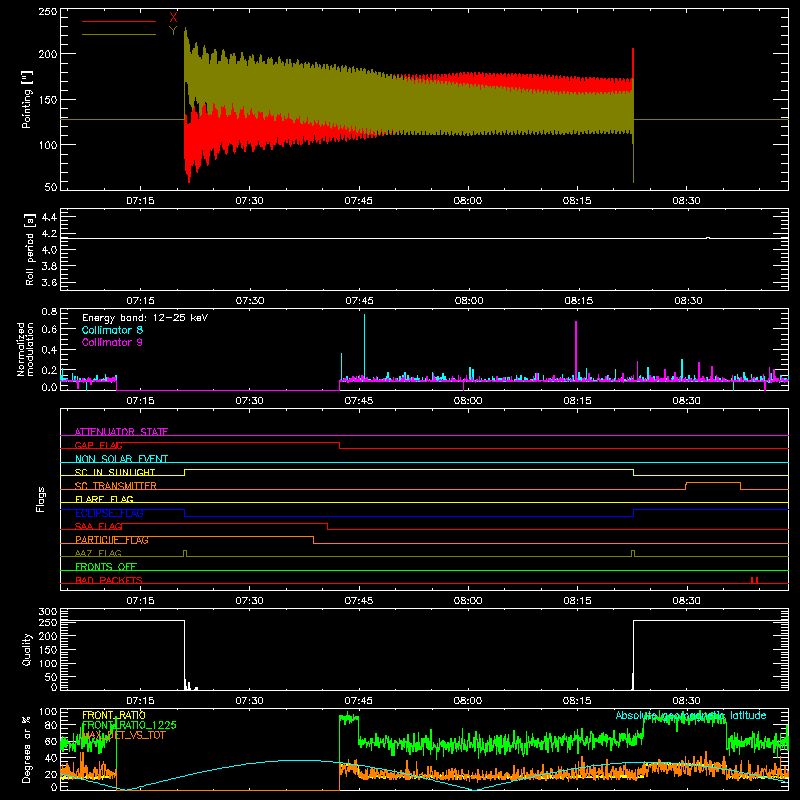This screenshot has width=800, height=800.
Task: Click the yellow FRONT_RATIO legend label
Action: tap(114, 715)
